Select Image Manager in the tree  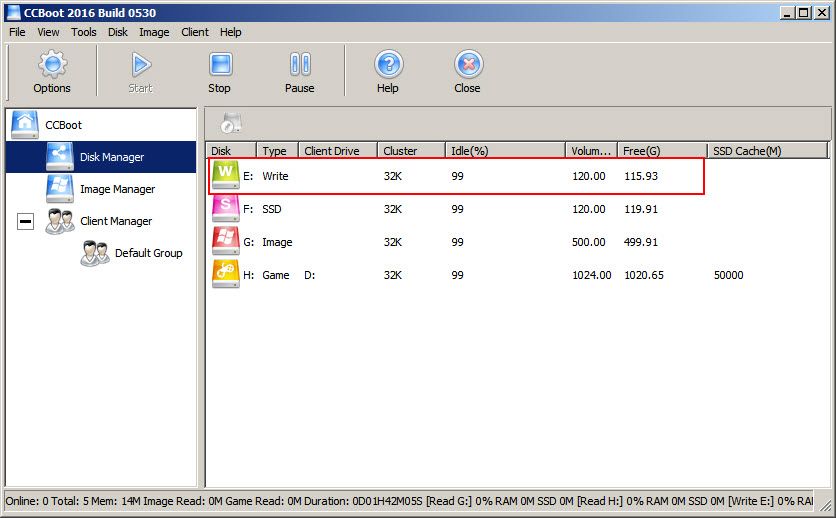117,189
